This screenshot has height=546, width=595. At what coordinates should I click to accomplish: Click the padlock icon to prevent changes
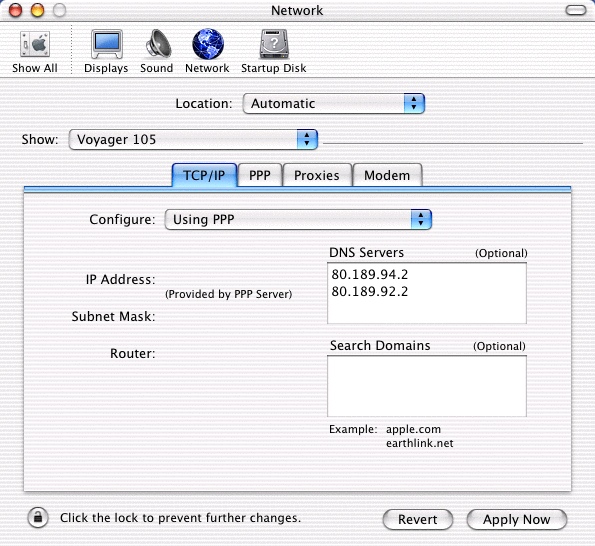point(38,518)
